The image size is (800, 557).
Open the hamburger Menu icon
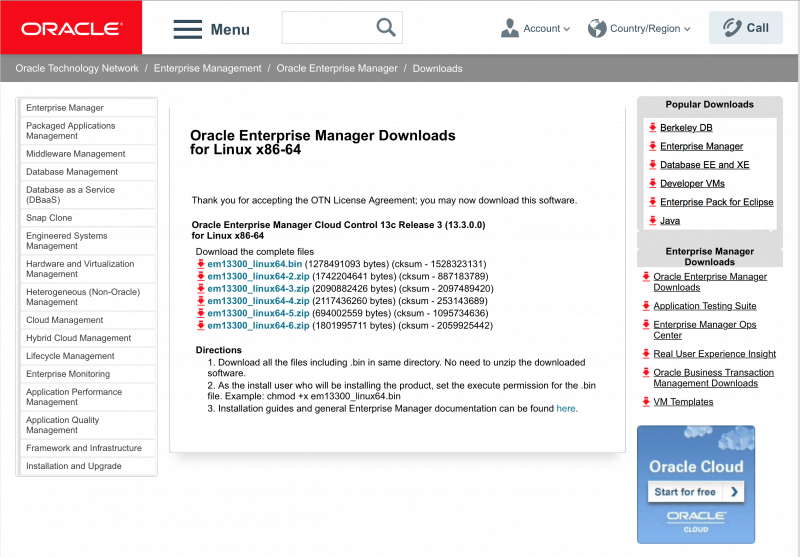188,29
